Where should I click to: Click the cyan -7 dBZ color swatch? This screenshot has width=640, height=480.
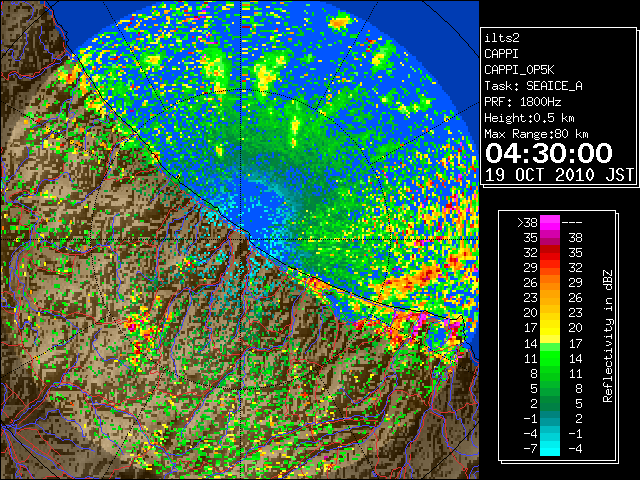coord(550,449)
